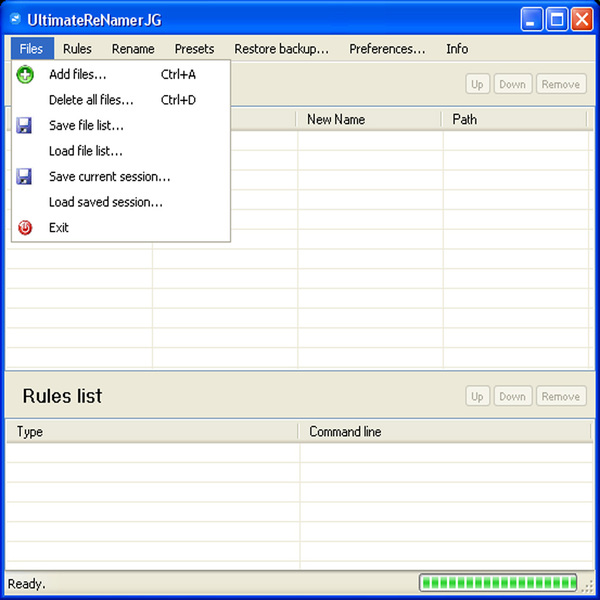Screen dimensions: 600x600
Task: Click the green progress bar in status bar
Action: 498,583
